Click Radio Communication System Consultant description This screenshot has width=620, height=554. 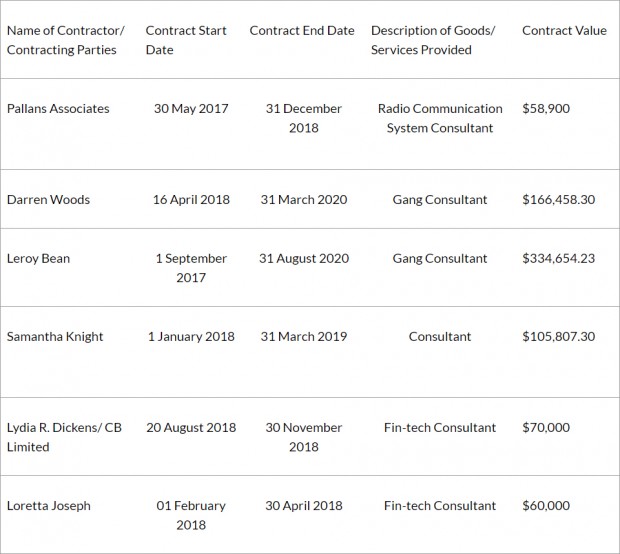[x=440, y=118]
